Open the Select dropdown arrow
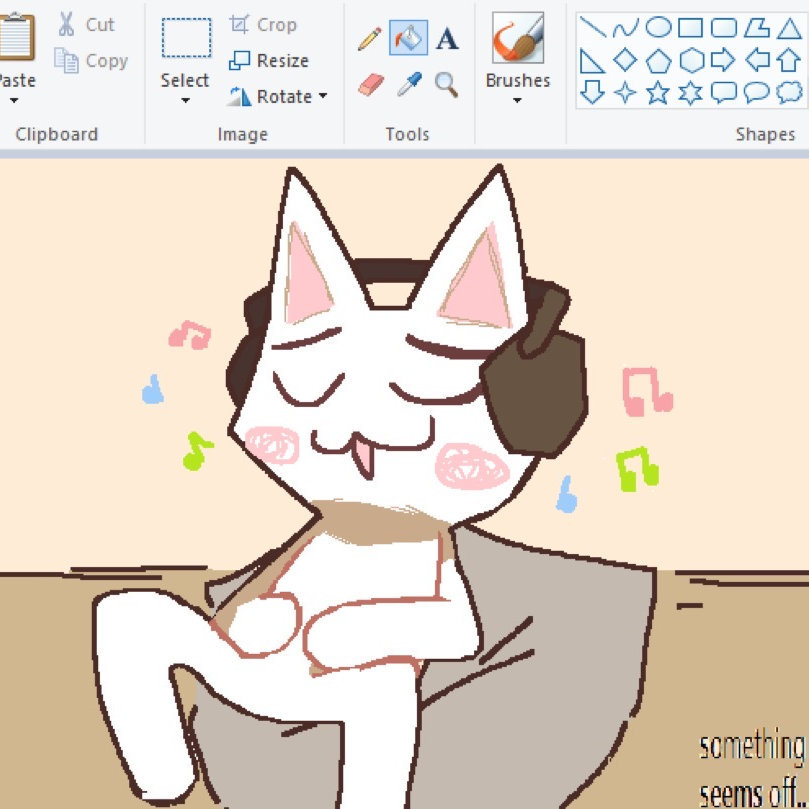 tap(185, 100)
